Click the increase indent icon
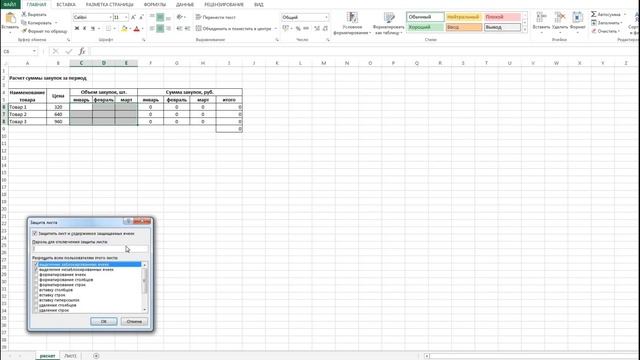640x360 pixels. 187,28
